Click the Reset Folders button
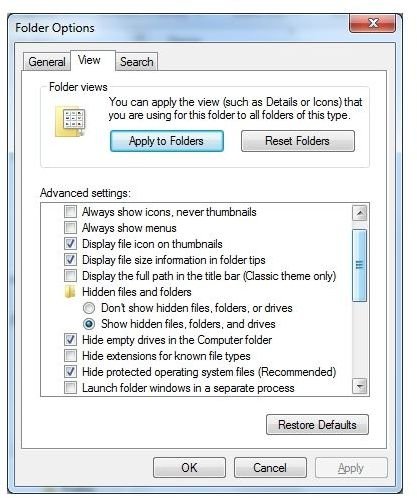Image resolution: width=417 pixels, height=498 pixels. (298, 141)
